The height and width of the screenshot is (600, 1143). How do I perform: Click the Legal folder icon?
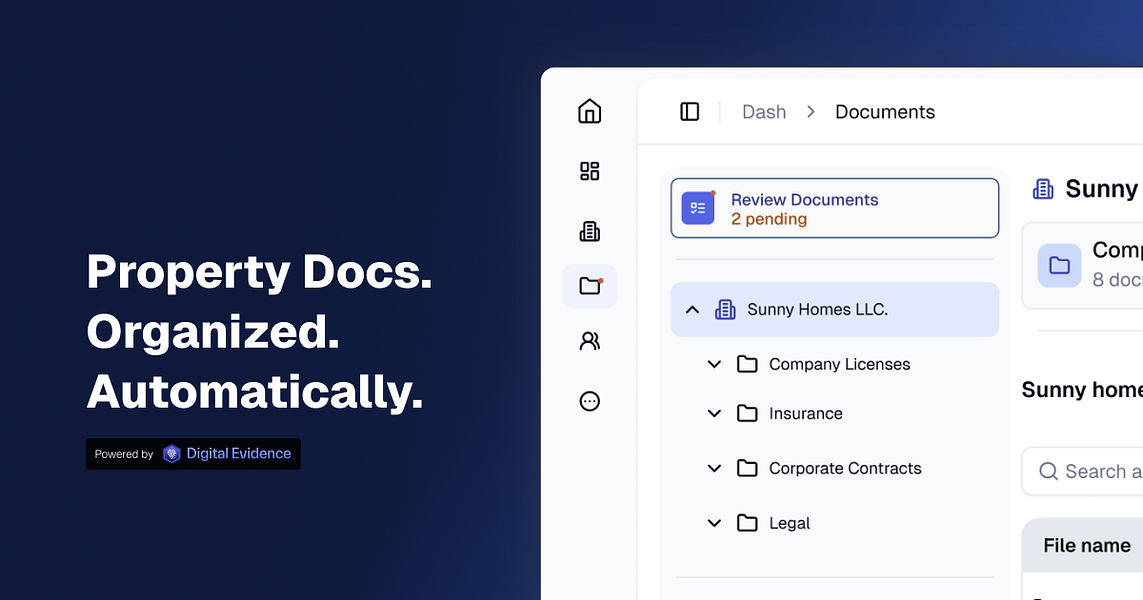tap(747, 523)
